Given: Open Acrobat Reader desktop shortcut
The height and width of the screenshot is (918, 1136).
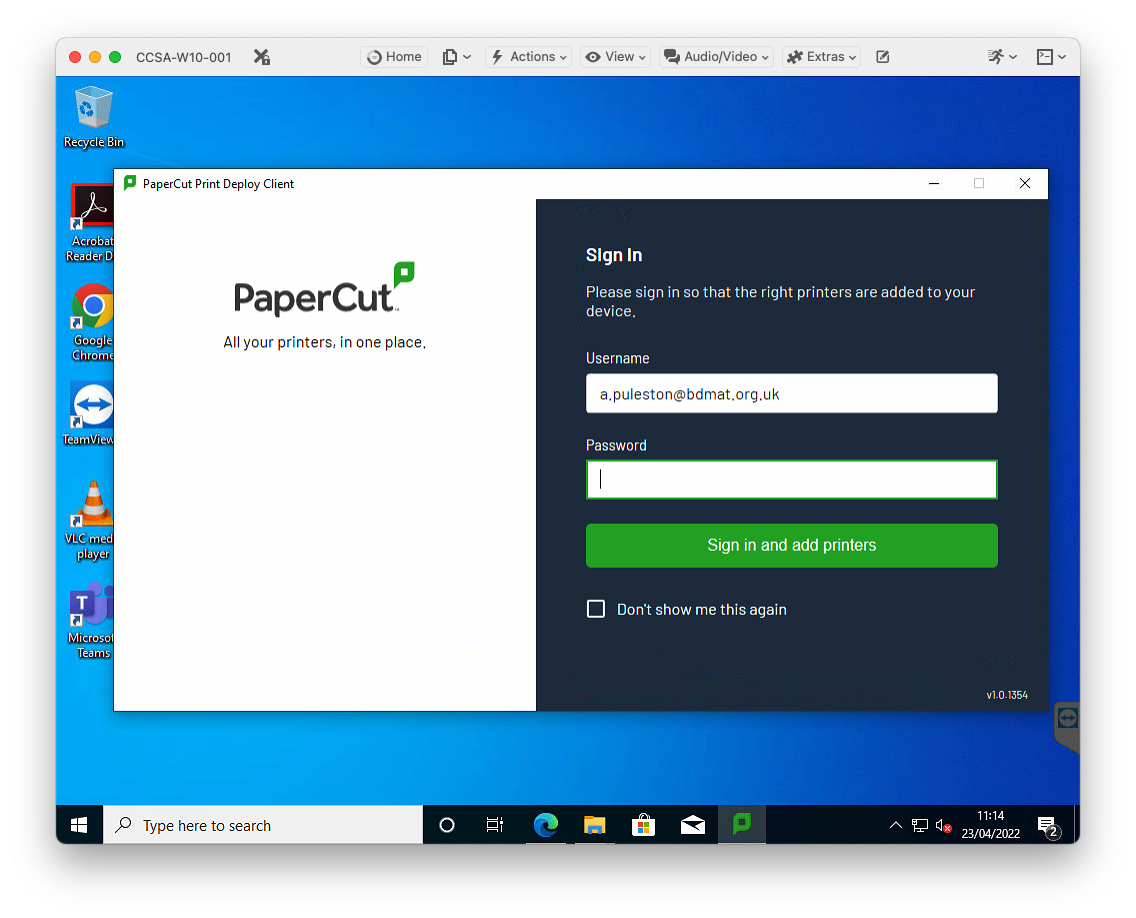Looking at the screenshot, I should click(x=91, y=222).
